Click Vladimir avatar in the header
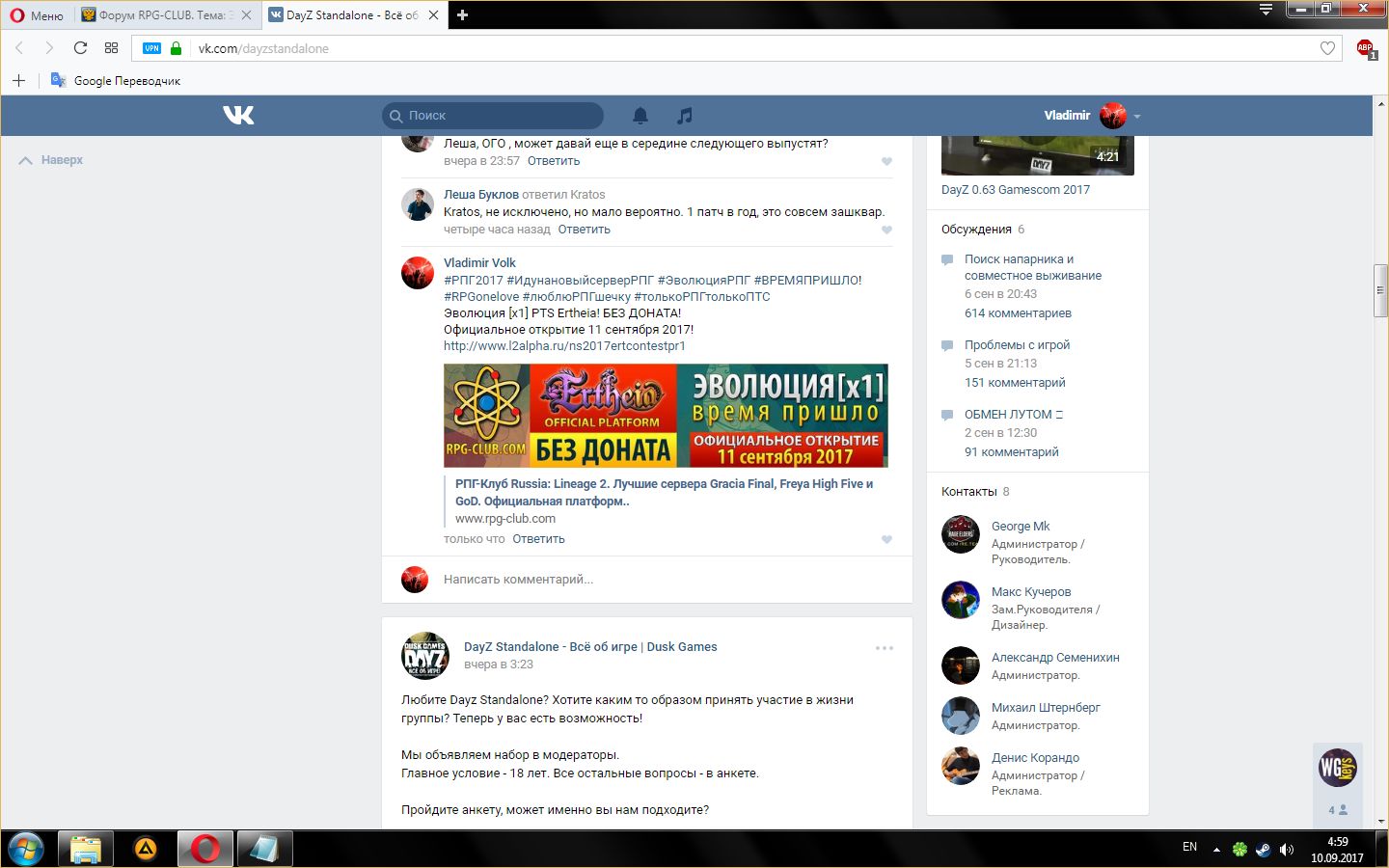This screenshot has width=1389, height=868. 1113,116
